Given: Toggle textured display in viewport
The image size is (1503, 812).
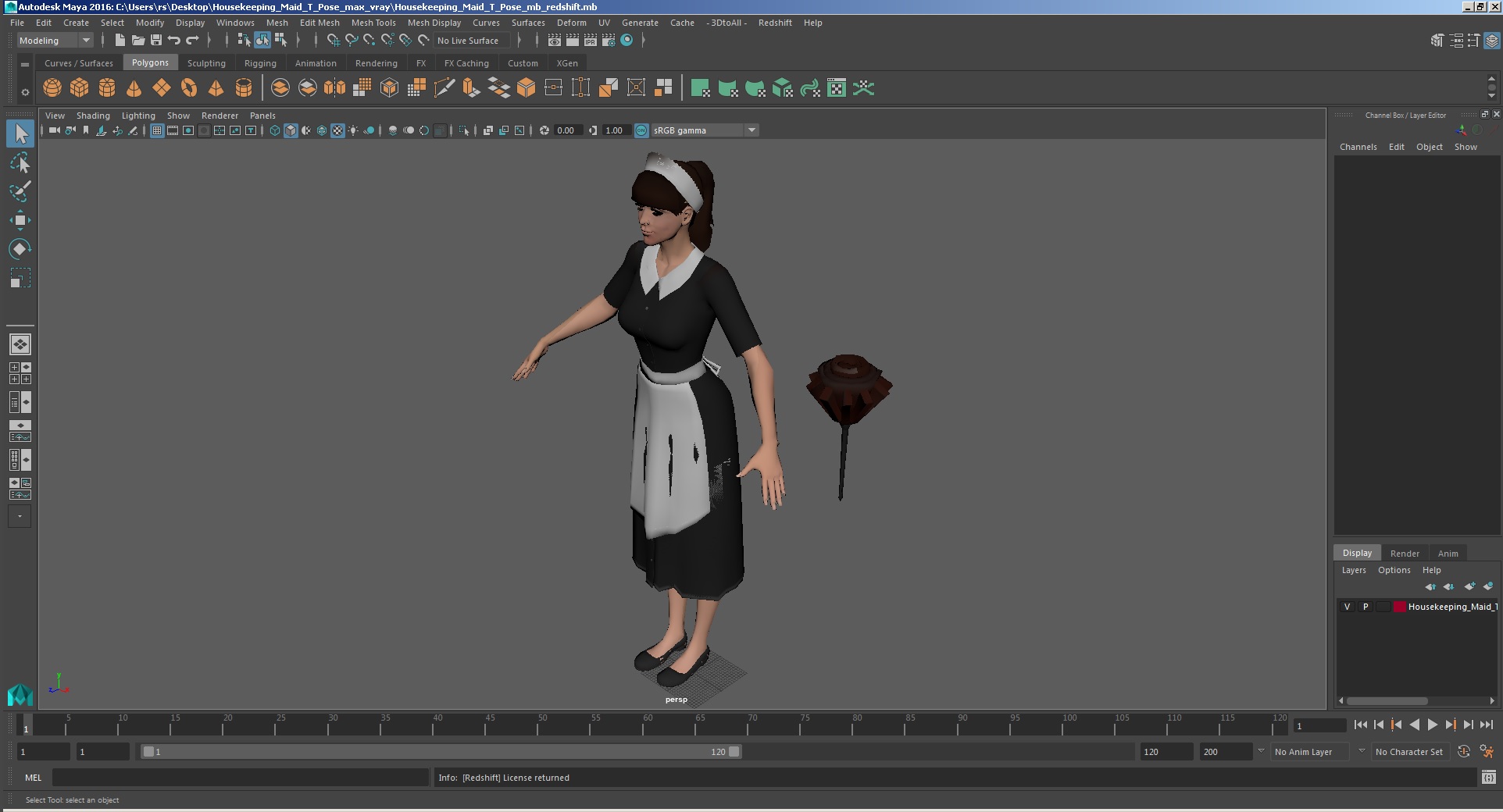Looking at the screenshot, I should click(337, 130).
